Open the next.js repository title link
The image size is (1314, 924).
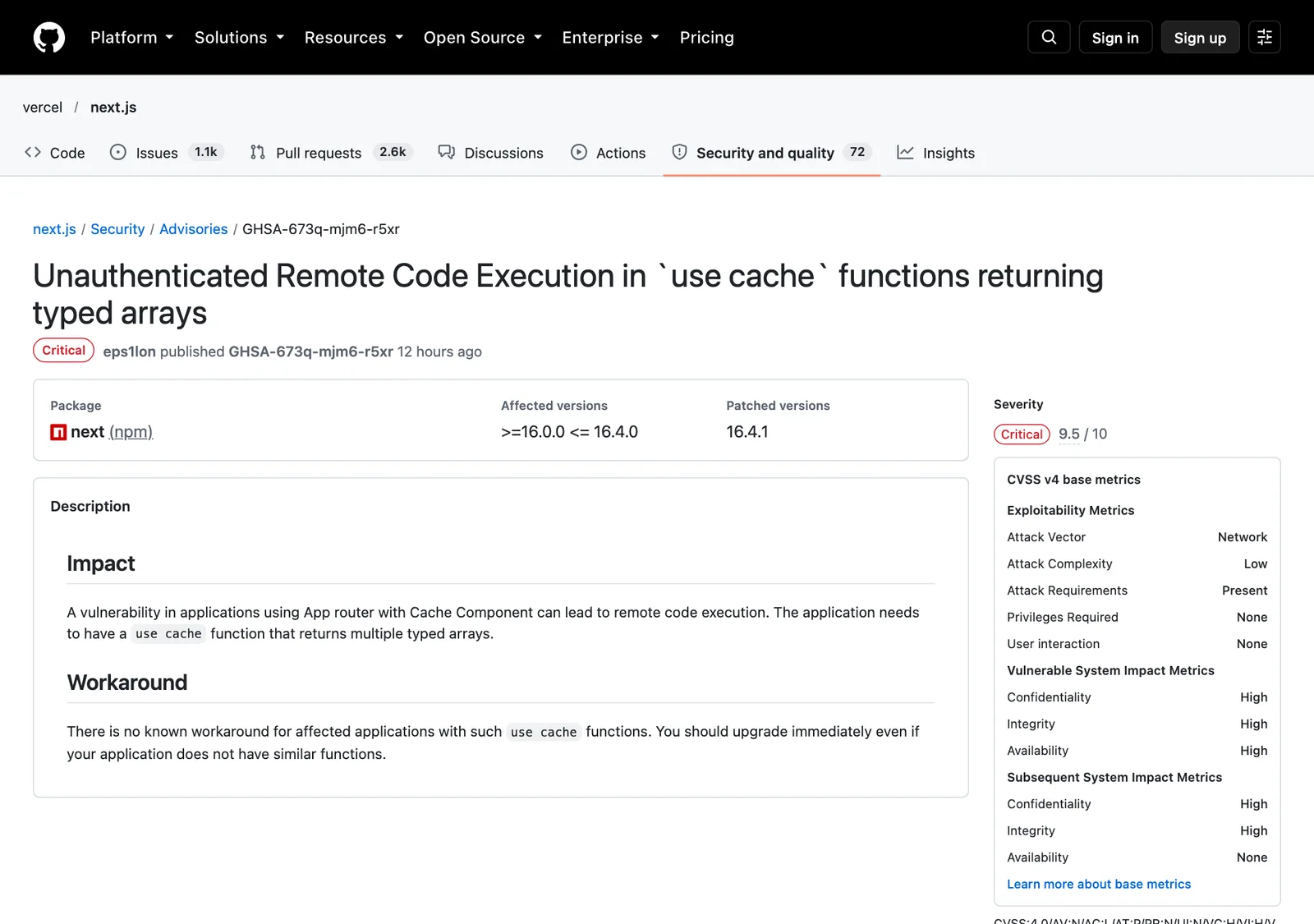[113, 108]
